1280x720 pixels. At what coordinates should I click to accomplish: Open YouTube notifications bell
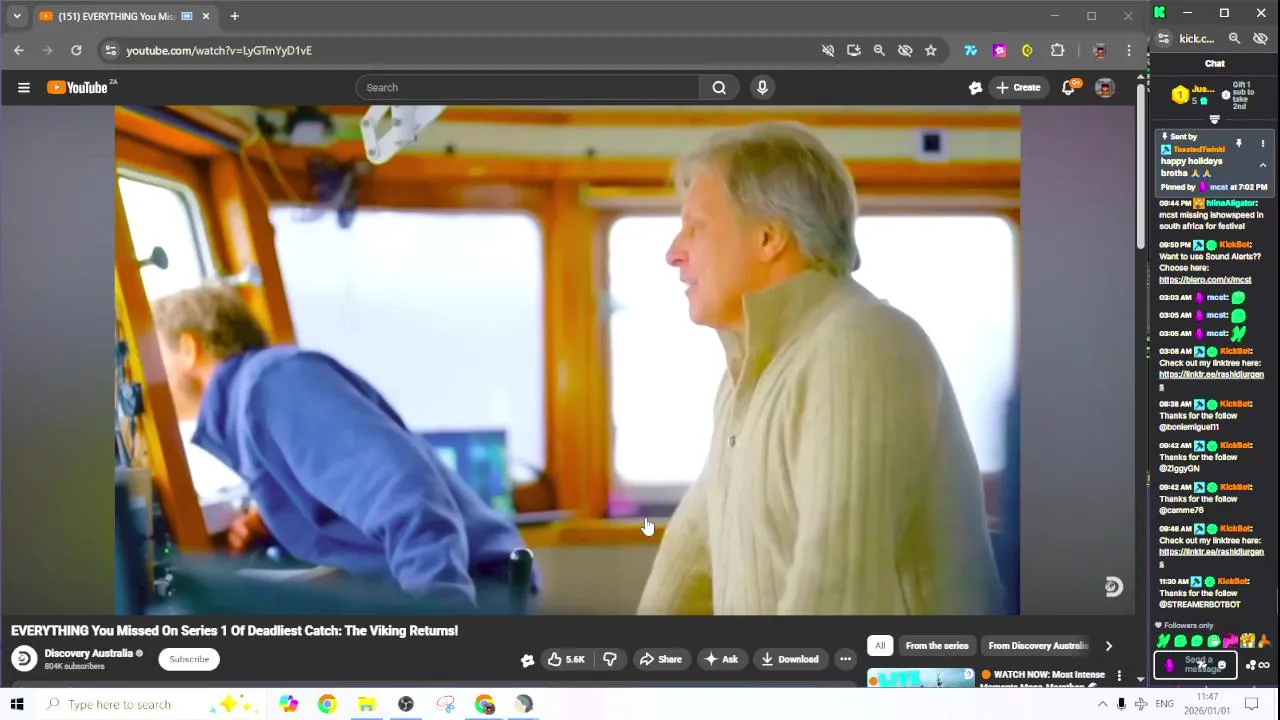[x=1068, y=88]
